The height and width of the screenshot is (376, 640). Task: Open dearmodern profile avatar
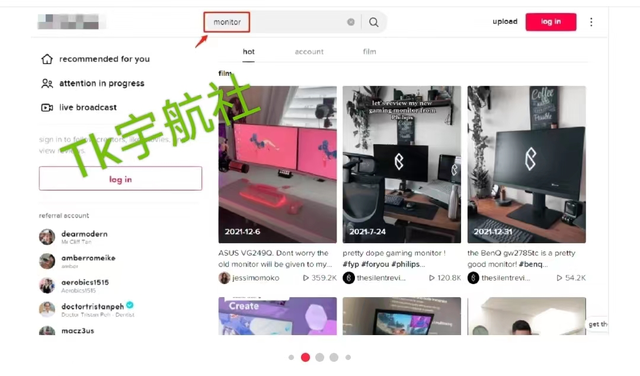tap(47, 237)
